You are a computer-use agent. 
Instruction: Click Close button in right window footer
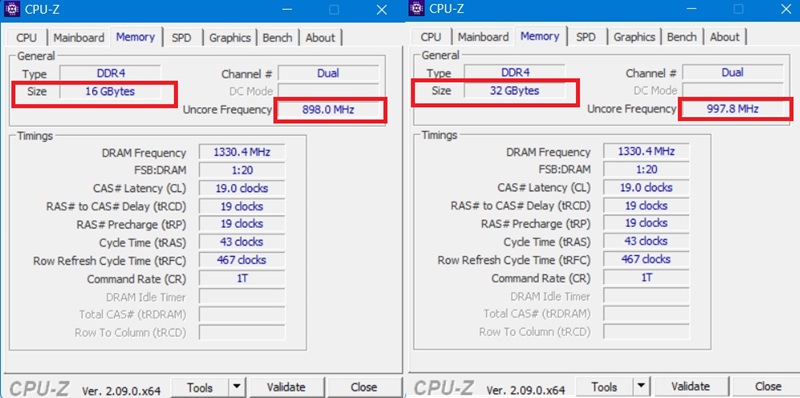click(x=768, y=386)
